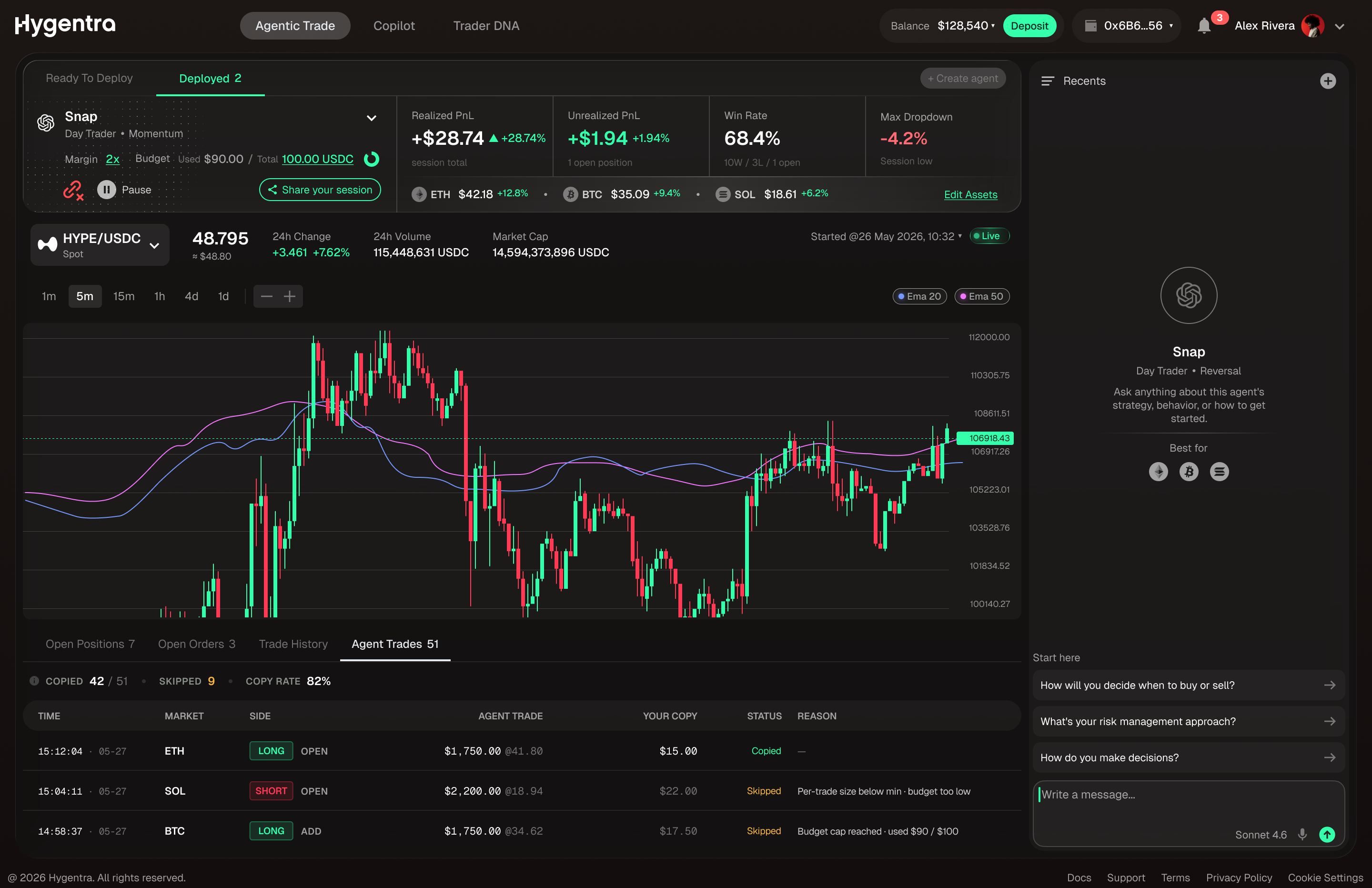Click the Pause button icon

[x=107, y=190]
